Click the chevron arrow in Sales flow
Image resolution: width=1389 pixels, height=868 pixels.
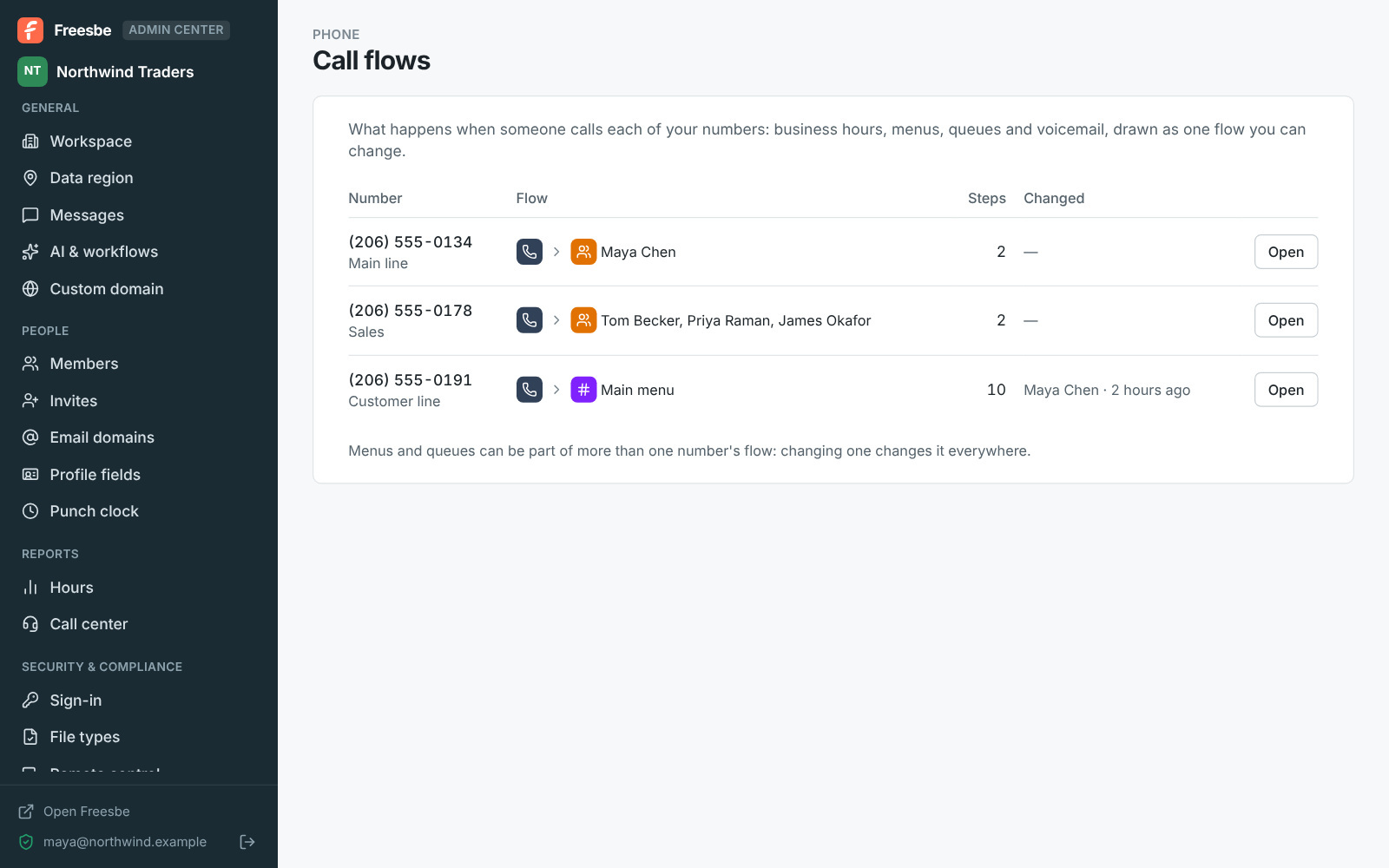click(556, 320)
